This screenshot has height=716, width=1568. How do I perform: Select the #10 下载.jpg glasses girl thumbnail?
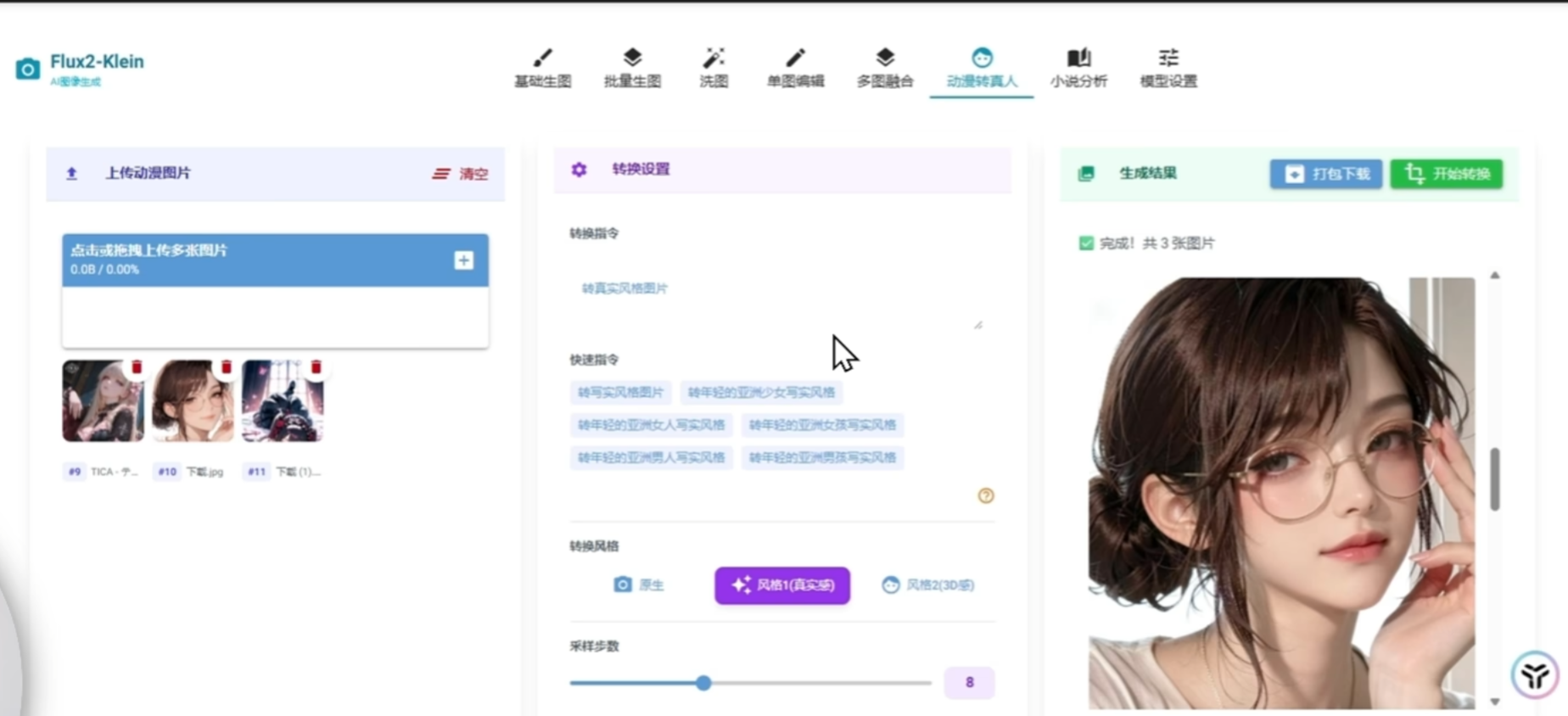coord(193,400)
